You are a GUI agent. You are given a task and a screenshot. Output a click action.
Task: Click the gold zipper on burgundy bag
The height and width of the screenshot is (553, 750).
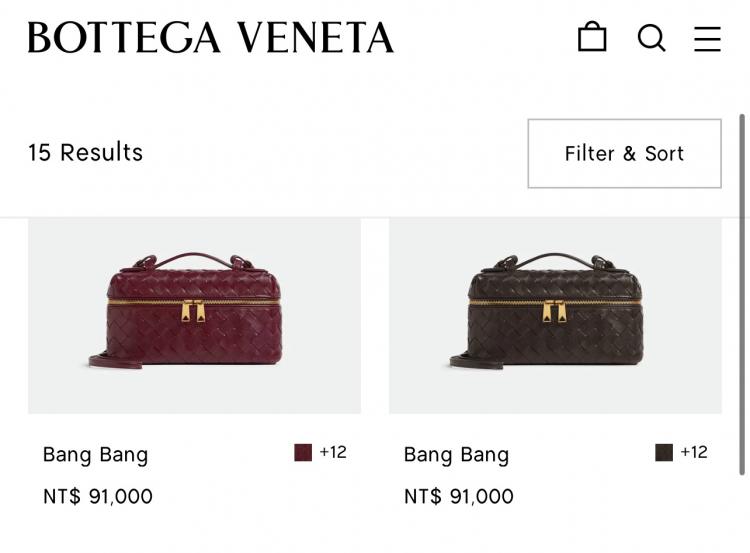click(x=193, y=311)
